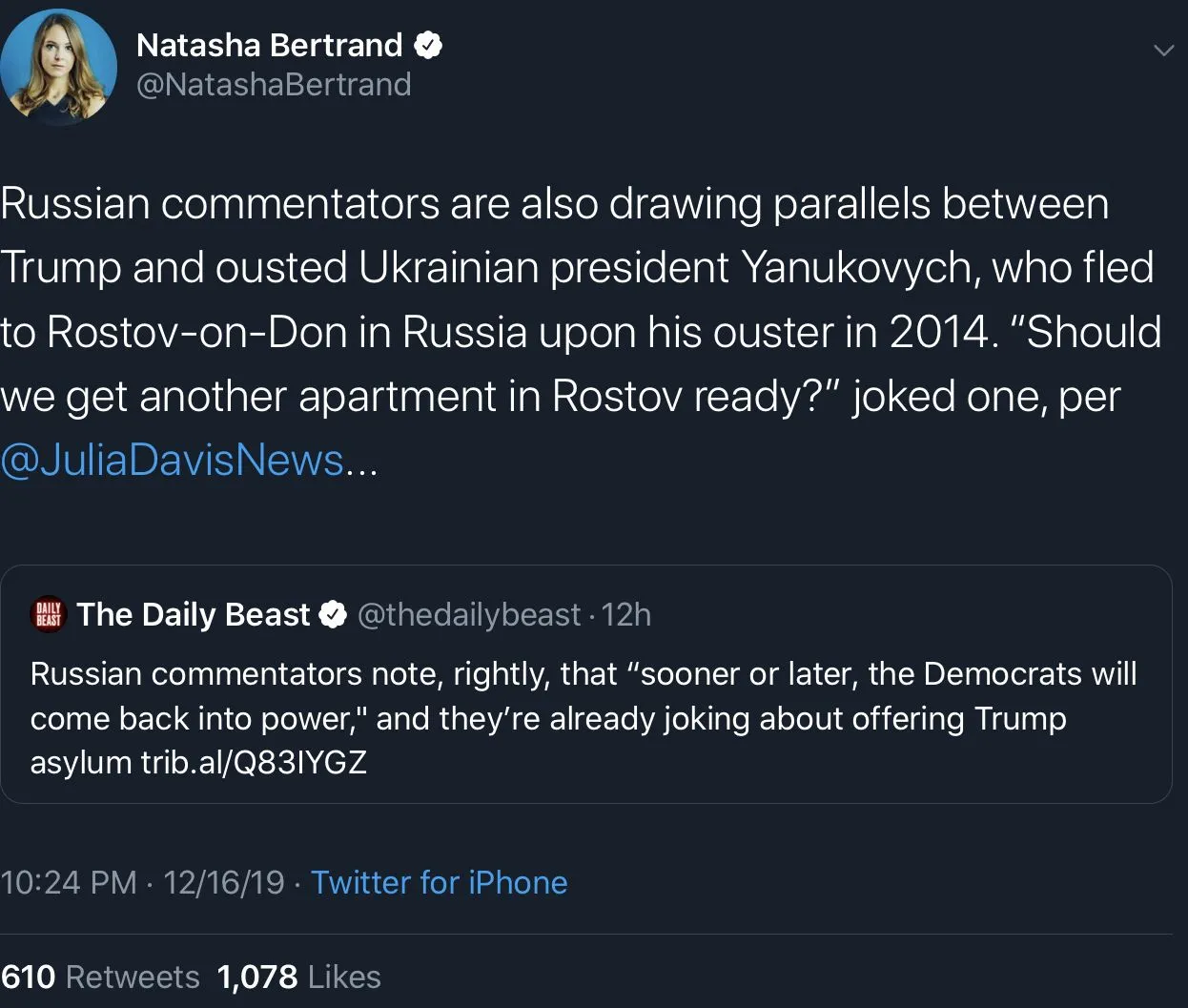View the 1,078 Likes list
Screen dimensions: 1188x1008
coord(299,977)
